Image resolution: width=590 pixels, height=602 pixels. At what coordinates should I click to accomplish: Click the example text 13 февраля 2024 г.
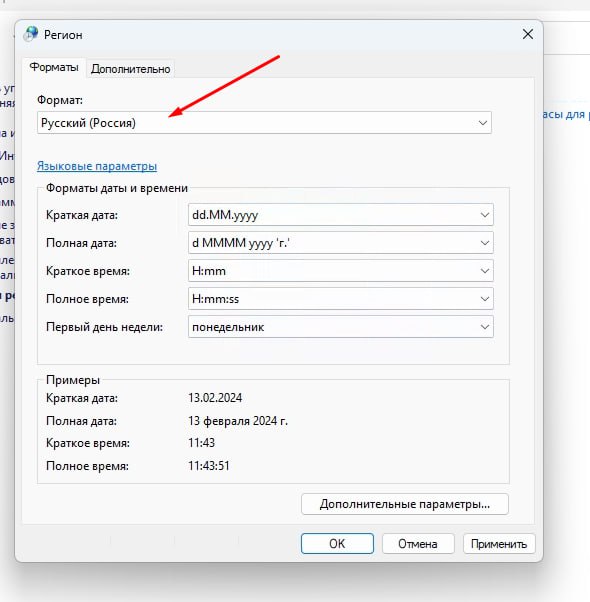coord(238,421)
